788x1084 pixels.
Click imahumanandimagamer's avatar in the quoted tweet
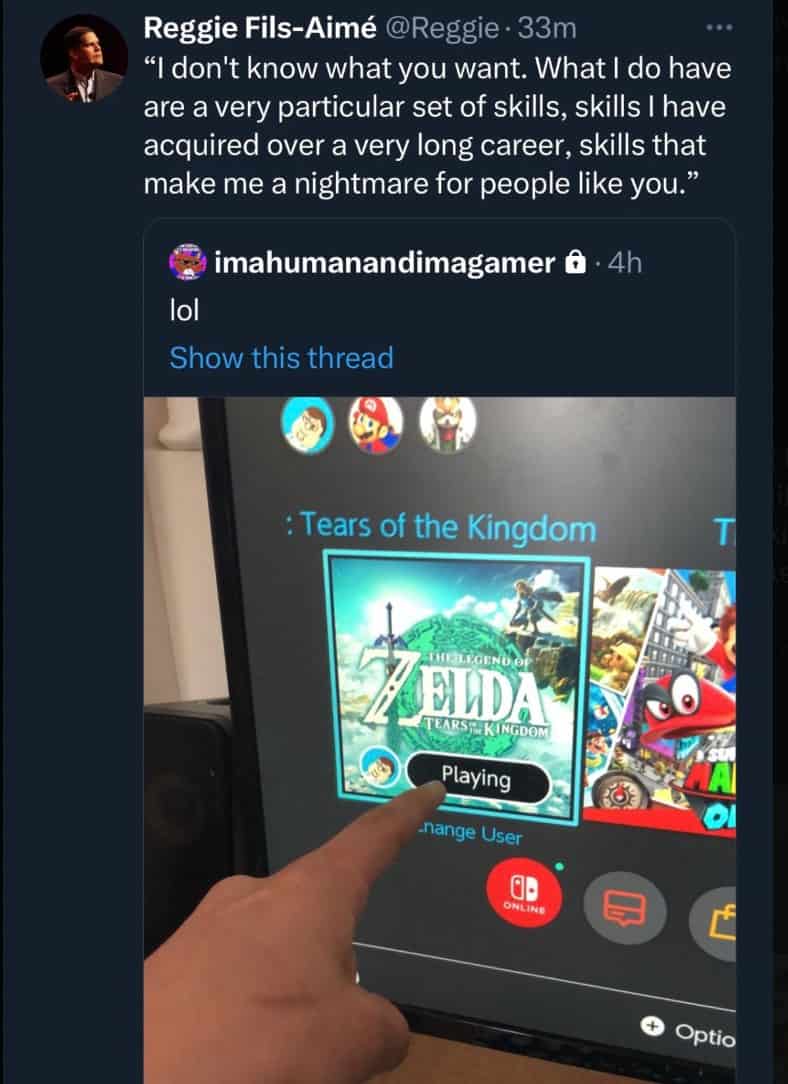pyautogui.click(x=187, y=262)
